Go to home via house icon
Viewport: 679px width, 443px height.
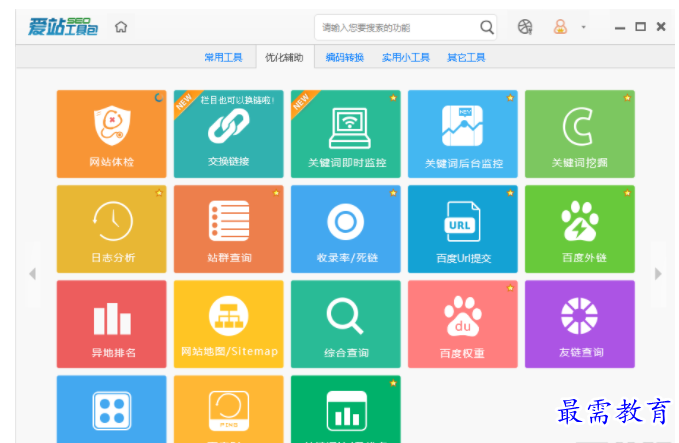(x=121, y=27)
